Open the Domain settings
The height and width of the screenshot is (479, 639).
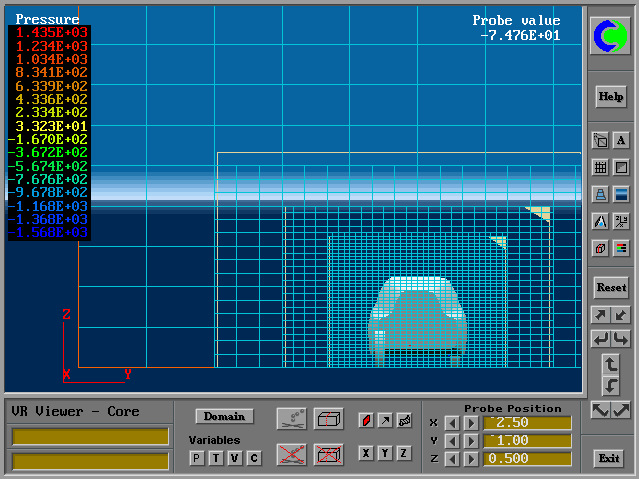tap(224, 416)
